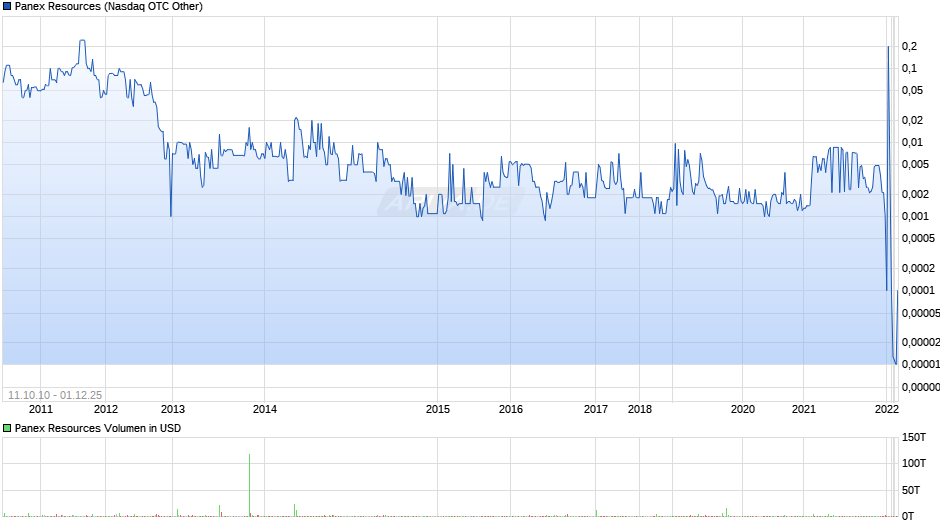Click the 2012 x-axis label
Viewport: 940px width, 526px height.
point(106,409)
